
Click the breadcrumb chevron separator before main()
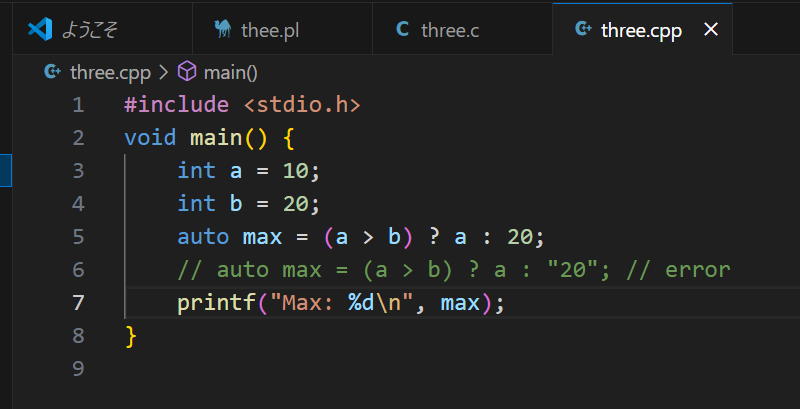(x=163, y=71)
